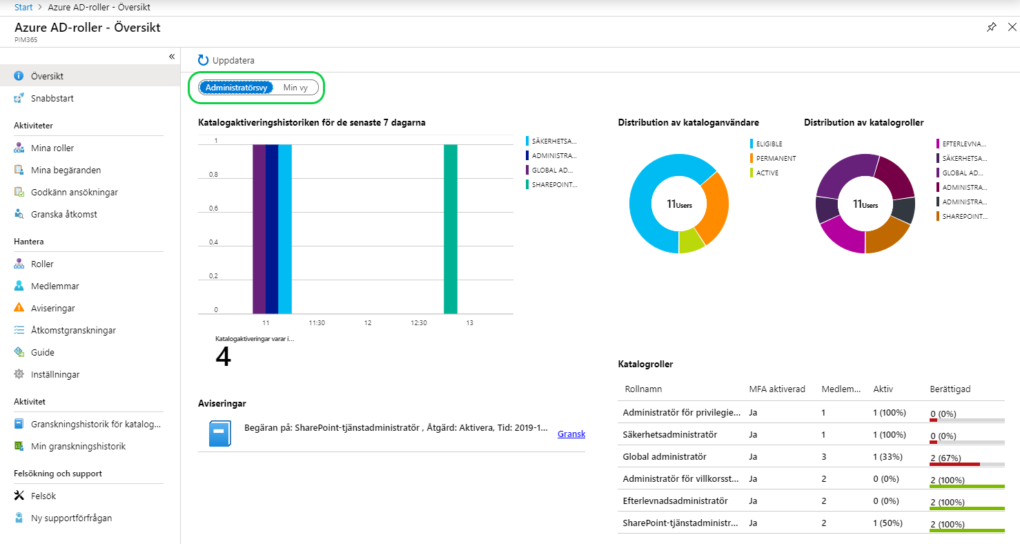Open Åtkomstgranskningar in Hantera section

(x=73, y=330)
